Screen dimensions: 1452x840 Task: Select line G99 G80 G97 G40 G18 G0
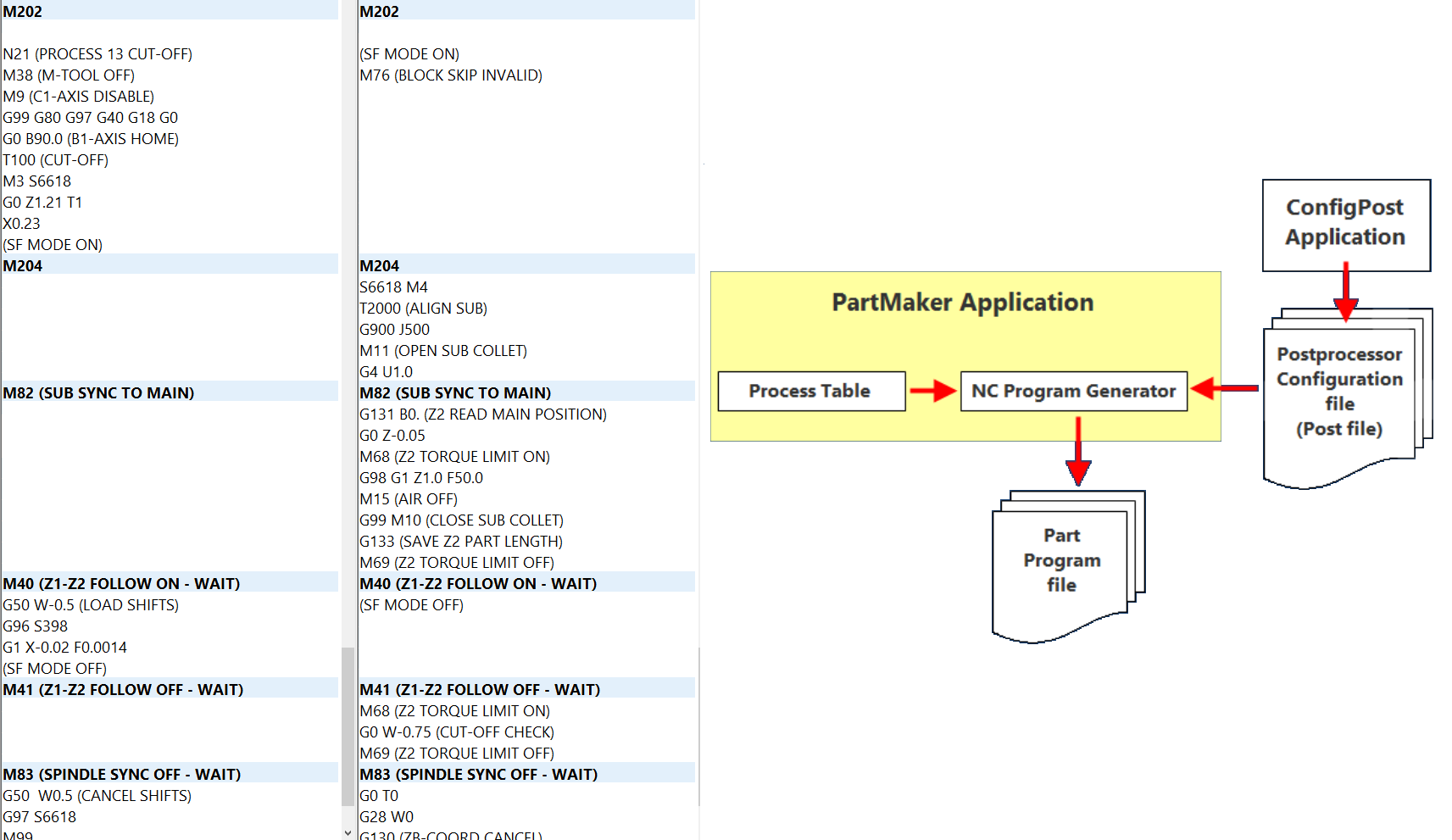click(91, 118)
